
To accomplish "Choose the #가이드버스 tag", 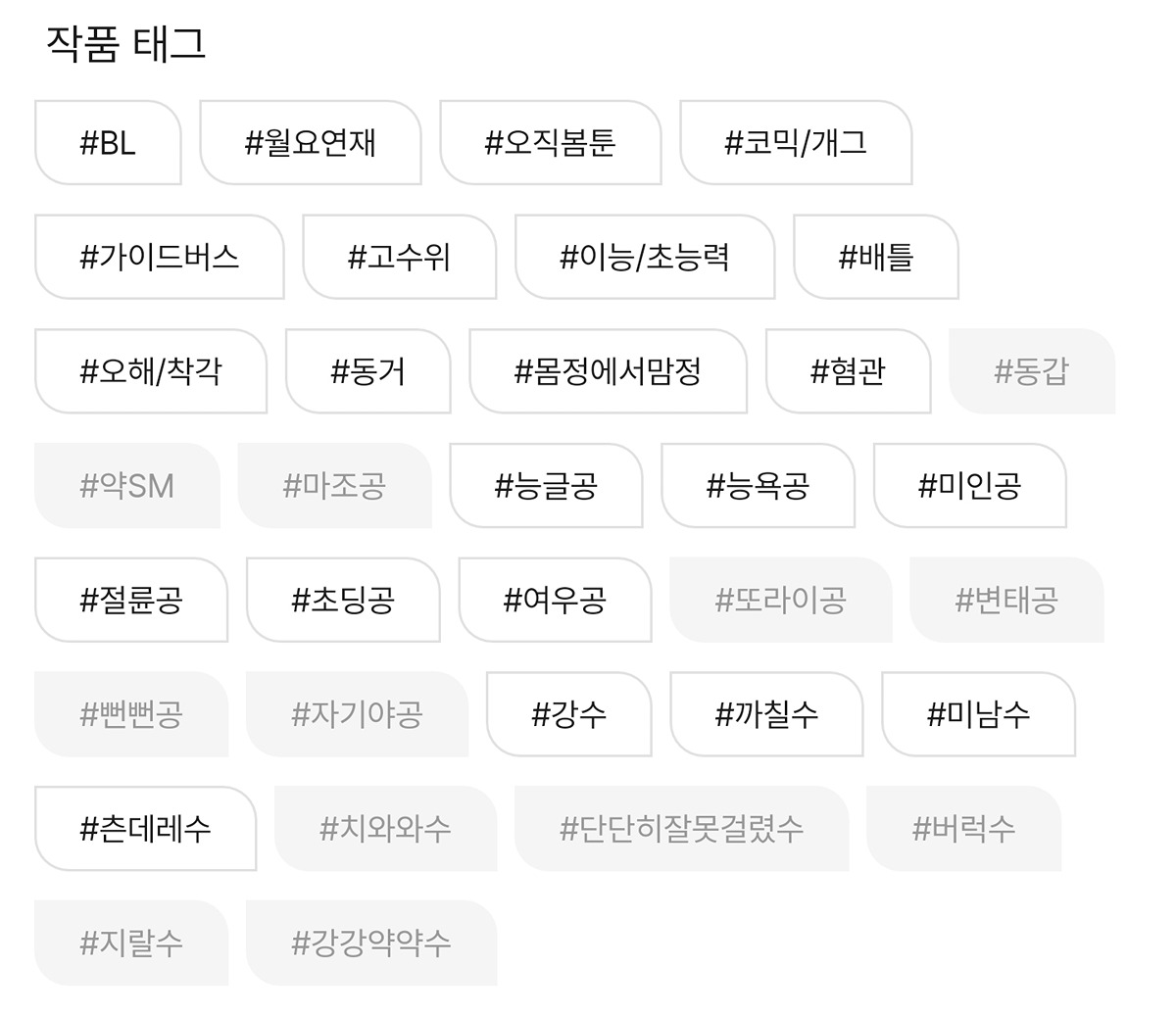I will pos(159,258).
